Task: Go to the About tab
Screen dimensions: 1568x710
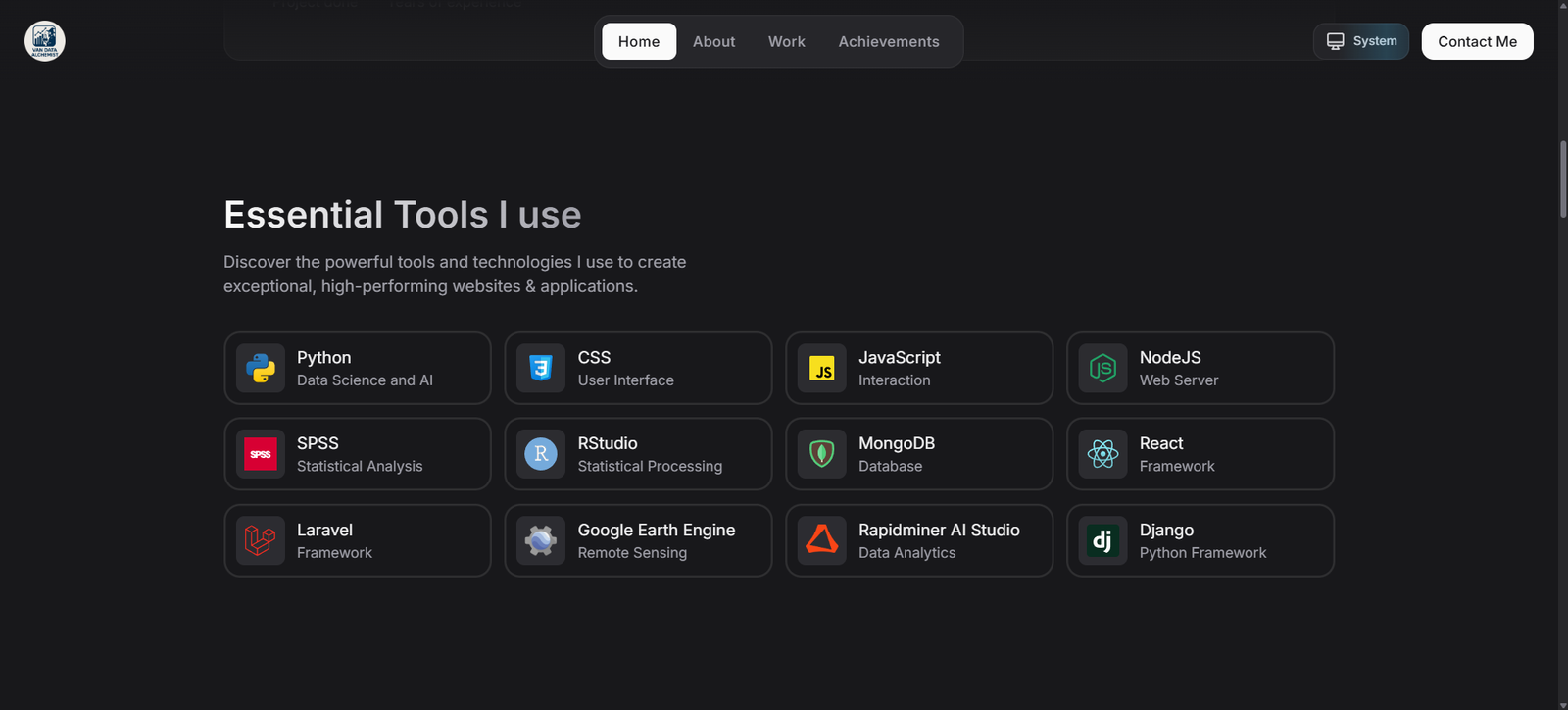Action: point(713,41)
